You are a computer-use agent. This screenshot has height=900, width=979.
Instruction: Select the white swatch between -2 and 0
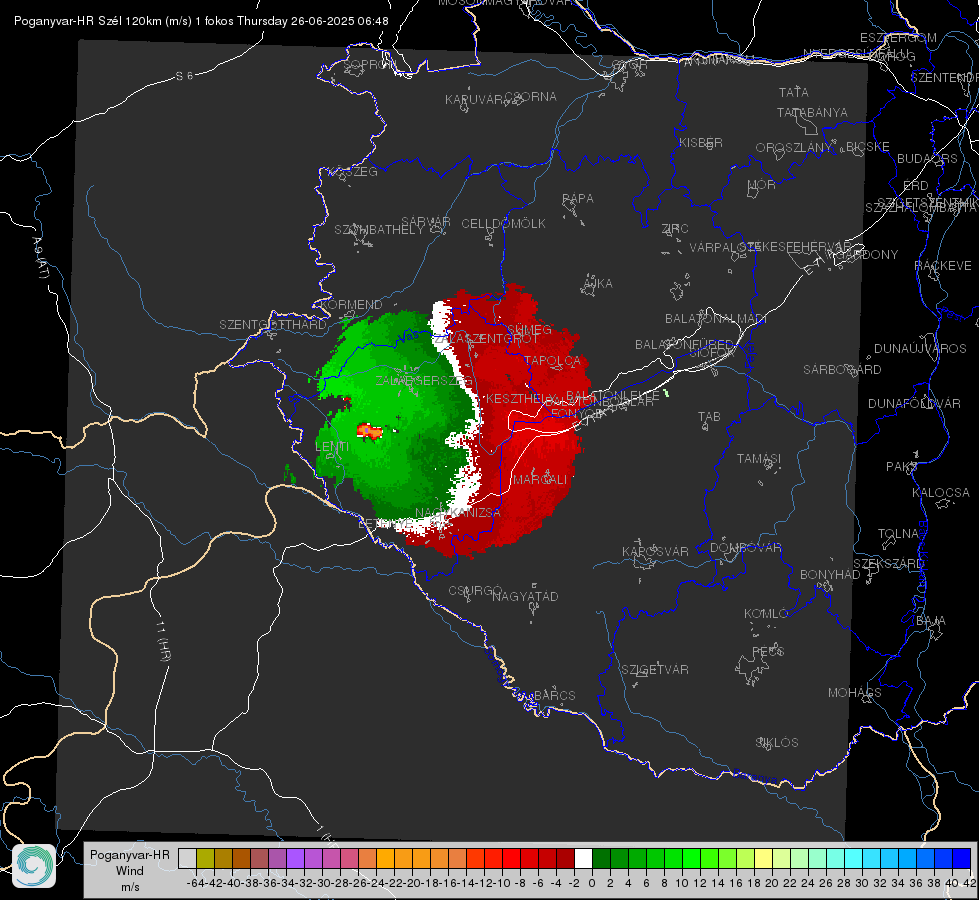click(583, 858)
